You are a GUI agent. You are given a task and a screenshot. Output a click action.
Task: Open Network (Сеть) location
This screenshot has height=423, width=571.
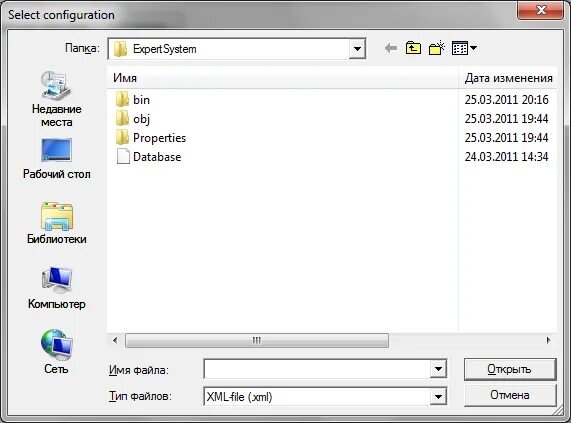[x=56, y=352]
